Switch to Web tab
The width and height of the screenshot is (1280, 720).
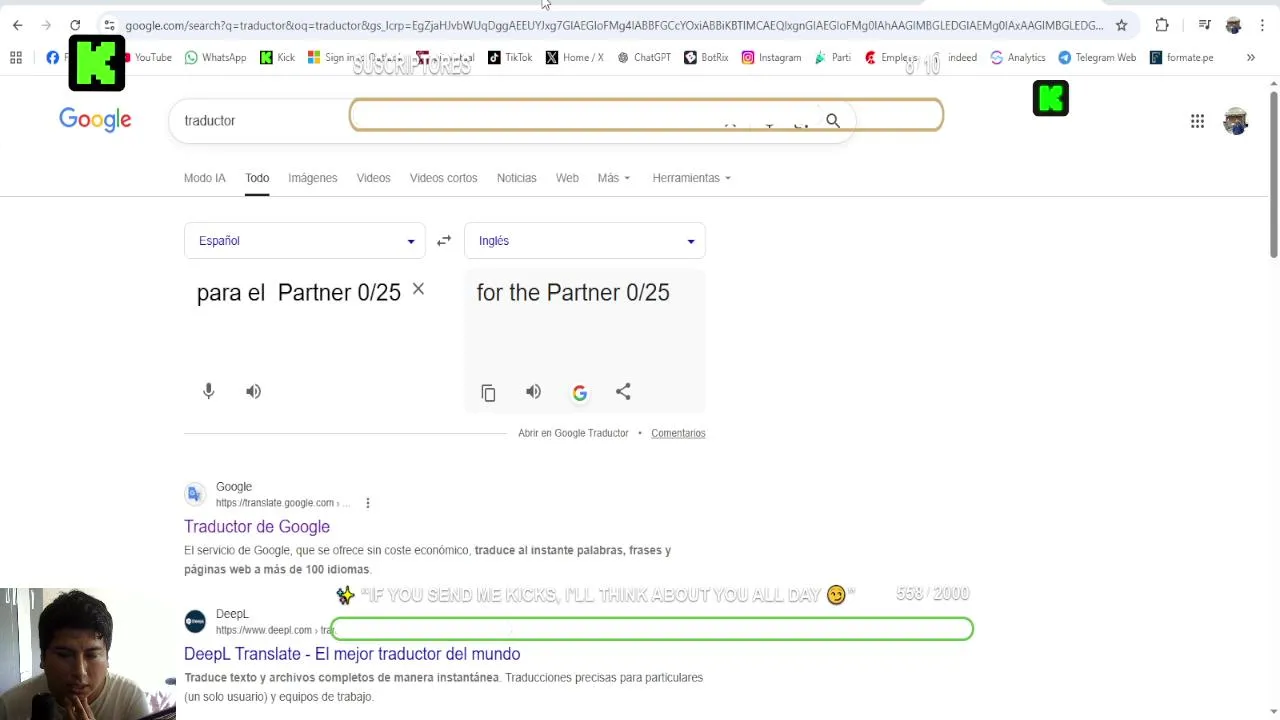pos(567,178)
